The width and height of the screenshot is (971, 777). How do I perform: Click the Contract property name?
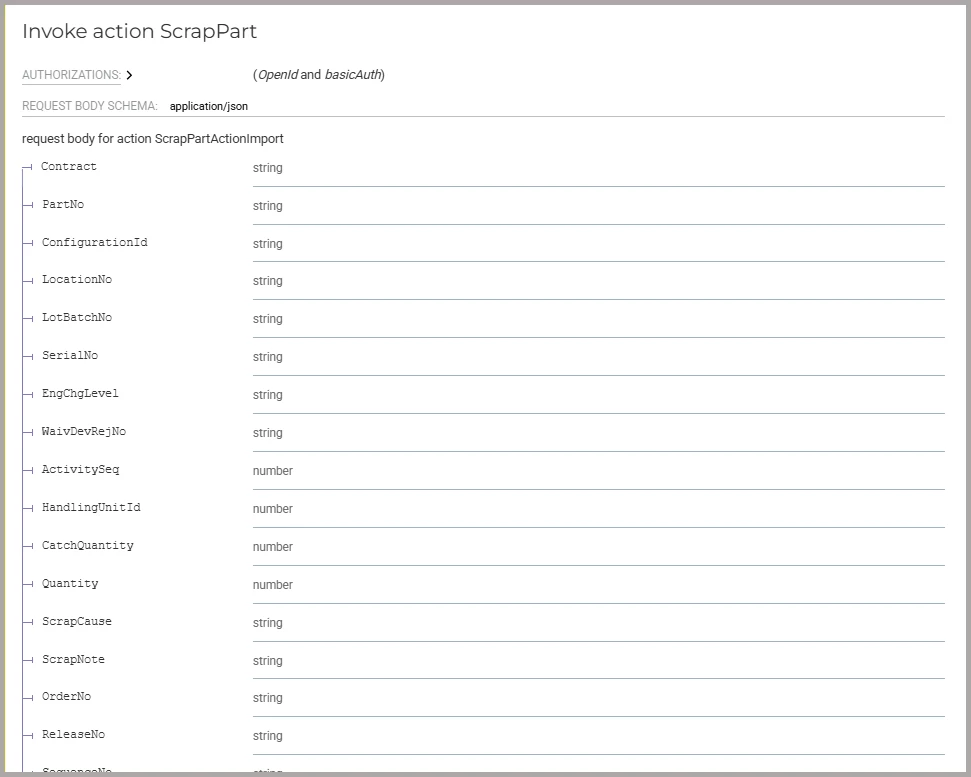(69, 167)
